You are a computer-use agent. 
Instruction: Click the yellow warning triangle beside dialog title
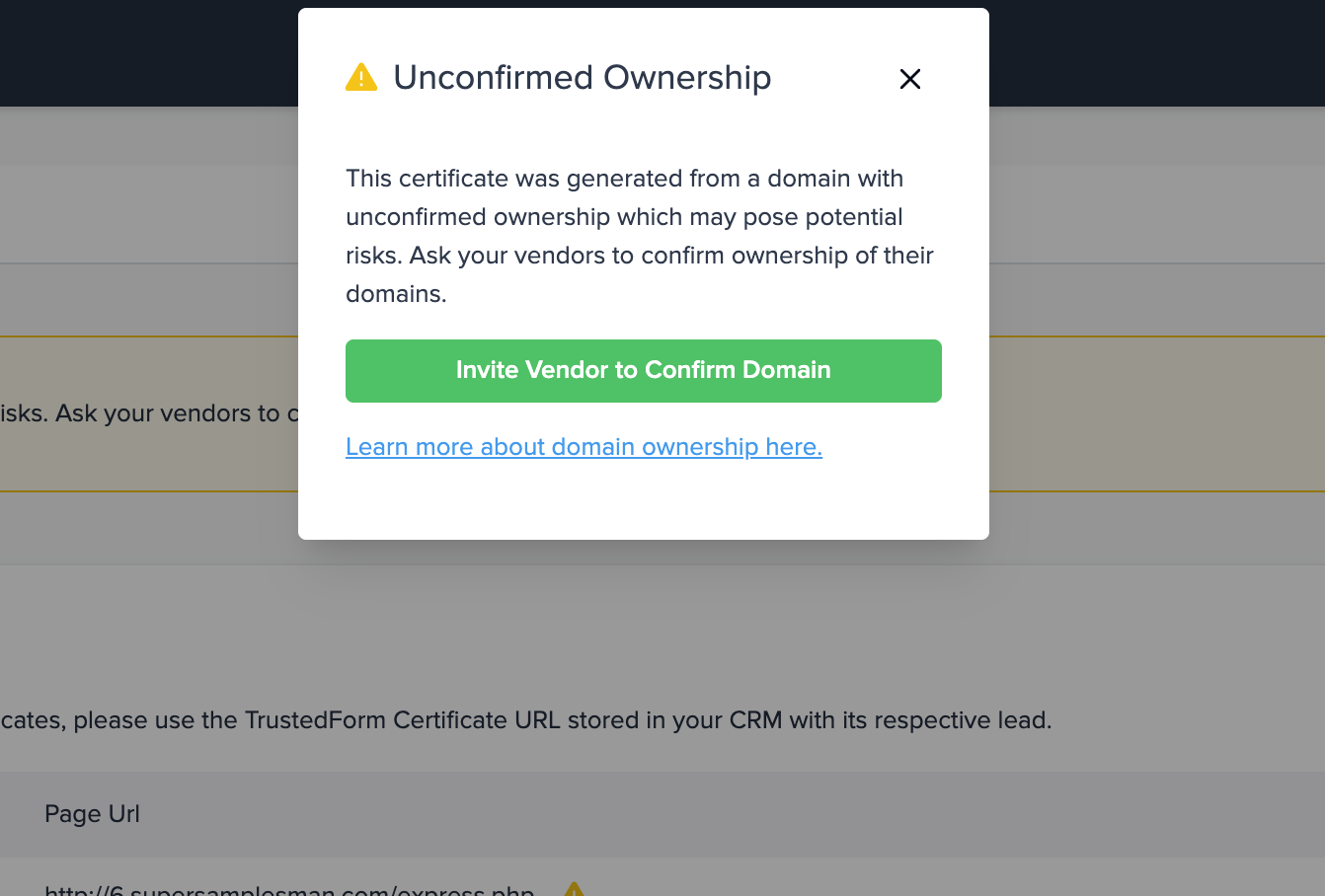pos(361,77)
